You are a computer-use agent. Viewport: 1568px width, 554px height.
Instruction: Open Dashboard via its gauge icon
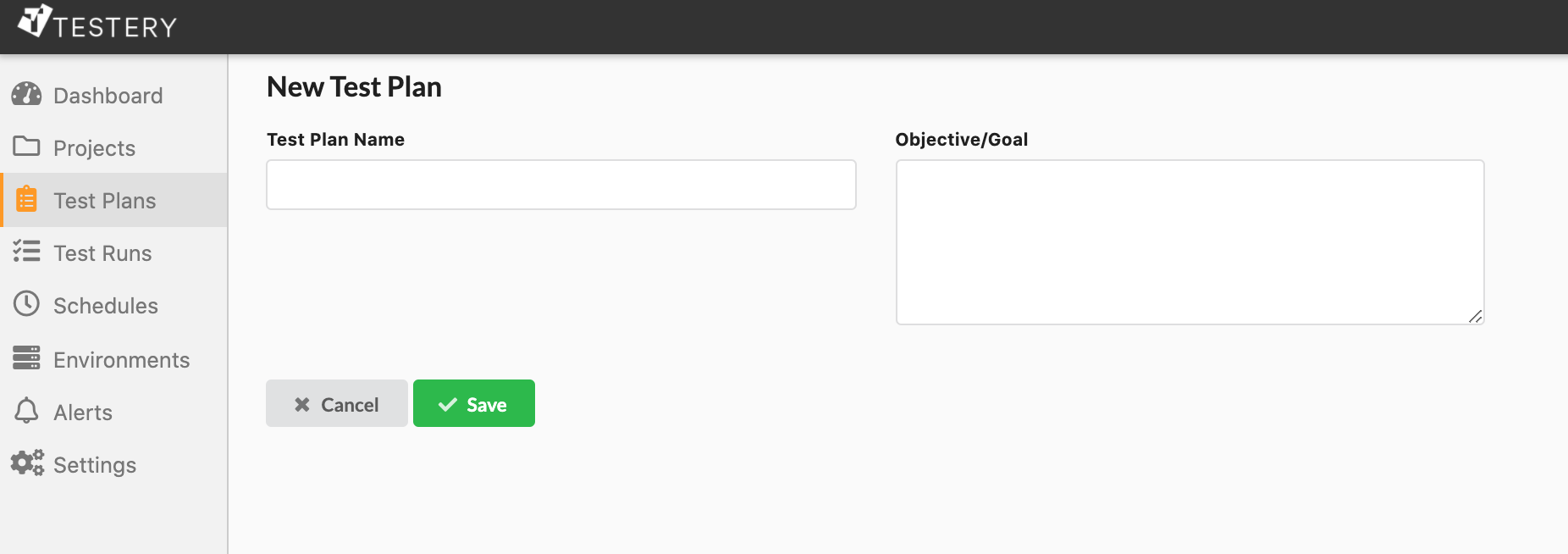point(26,94)
